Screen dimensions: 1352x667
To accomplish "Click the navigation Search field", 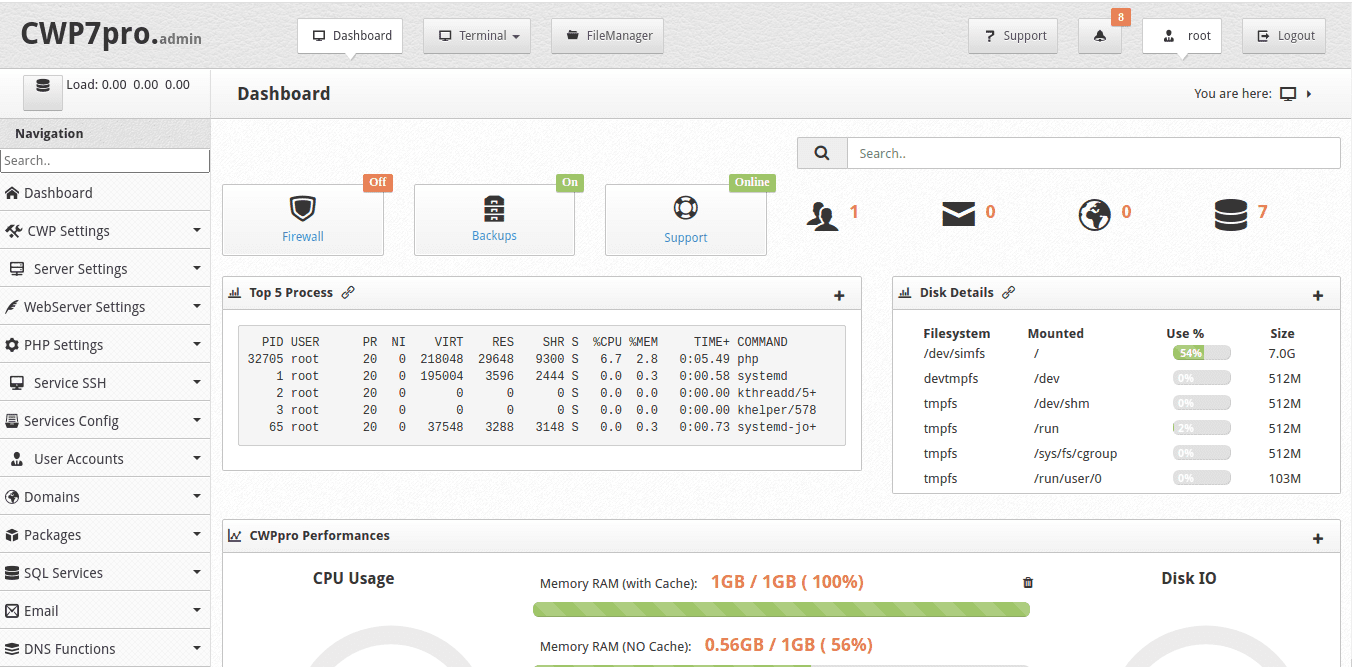I will tap(105, 160).
